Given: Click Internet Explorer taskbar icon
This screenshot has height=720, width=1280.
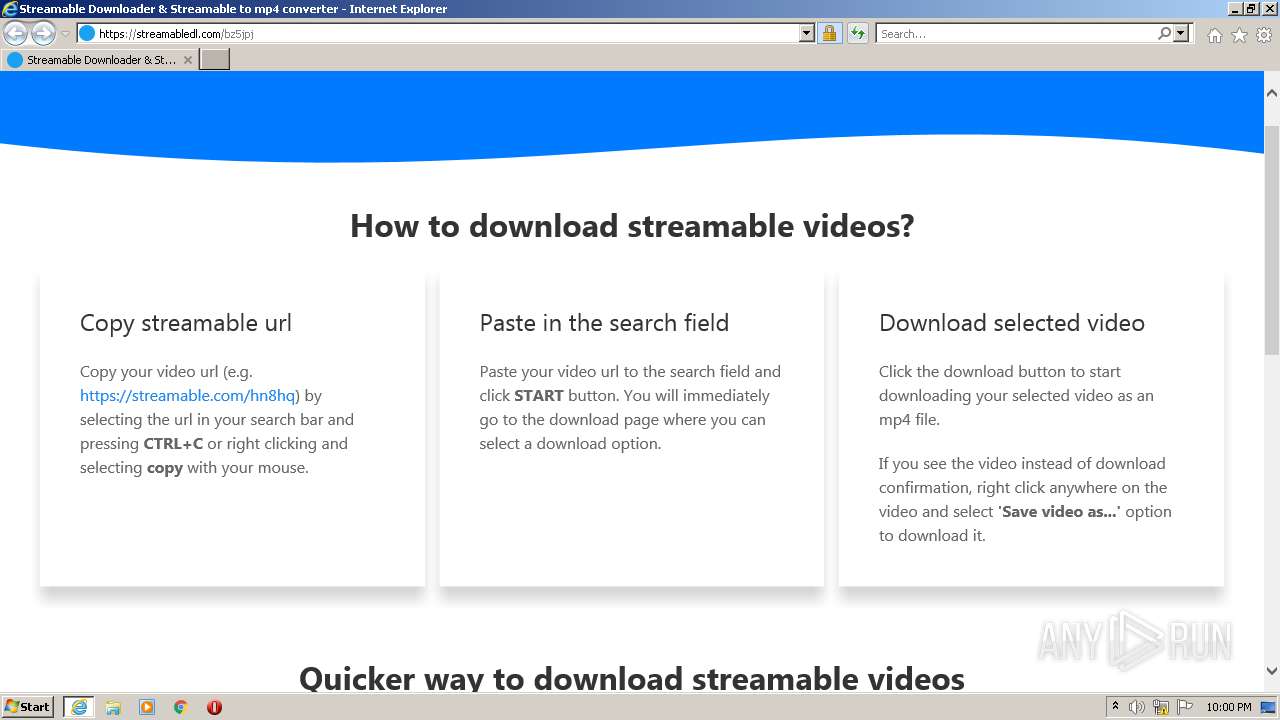Looking at the screenshot, I should click(x=79, y=707).
